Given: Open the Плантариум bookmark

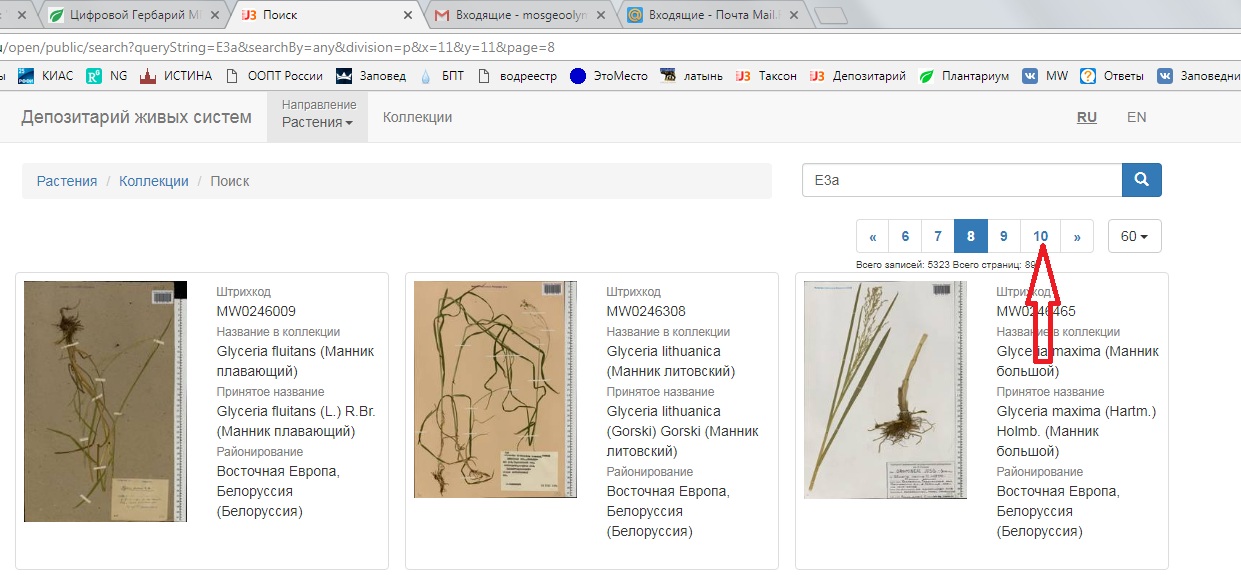Looking at the screenshot, I should [x=964, y=76].
